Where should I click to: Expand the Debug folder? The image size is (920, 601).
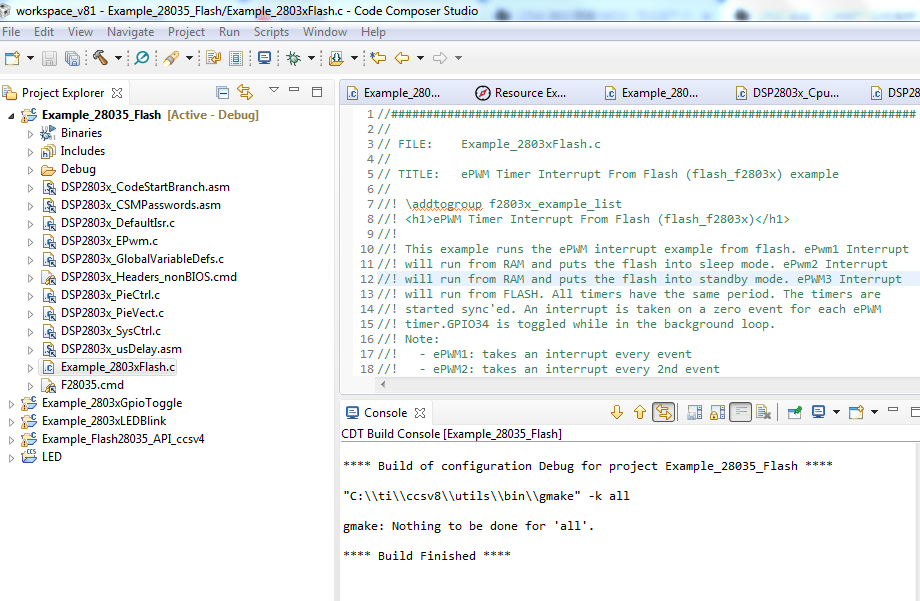[x=31, y=170]
